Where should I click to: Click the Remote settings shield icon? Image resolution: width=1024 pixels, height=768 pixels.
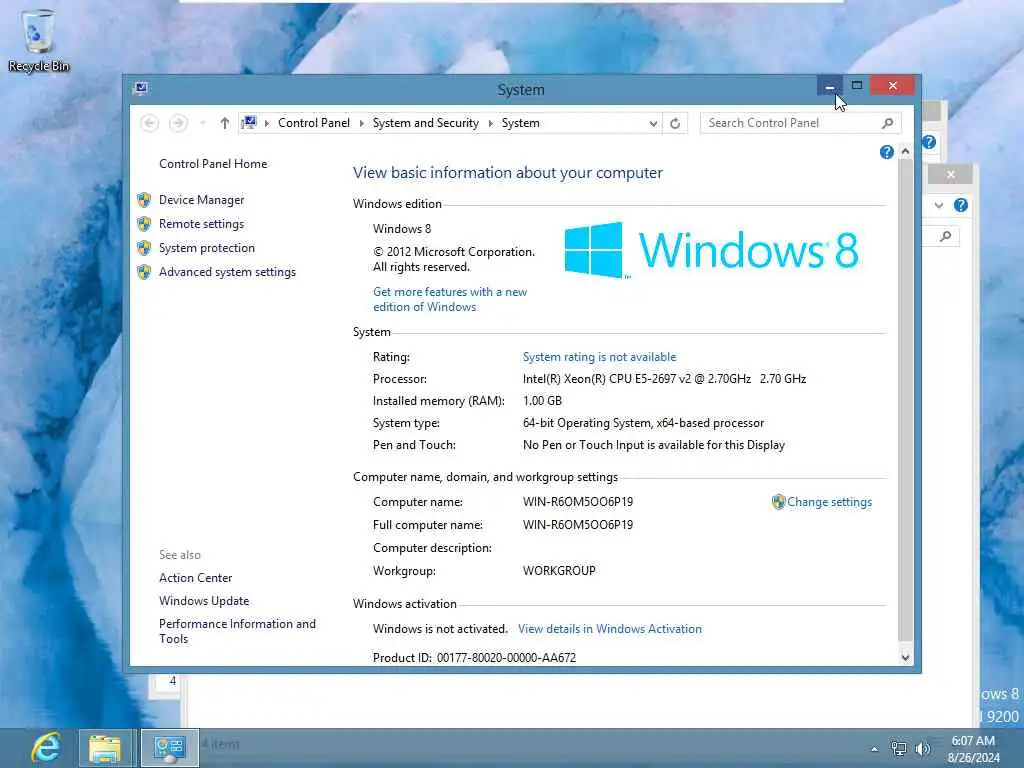tap(144, 224)
